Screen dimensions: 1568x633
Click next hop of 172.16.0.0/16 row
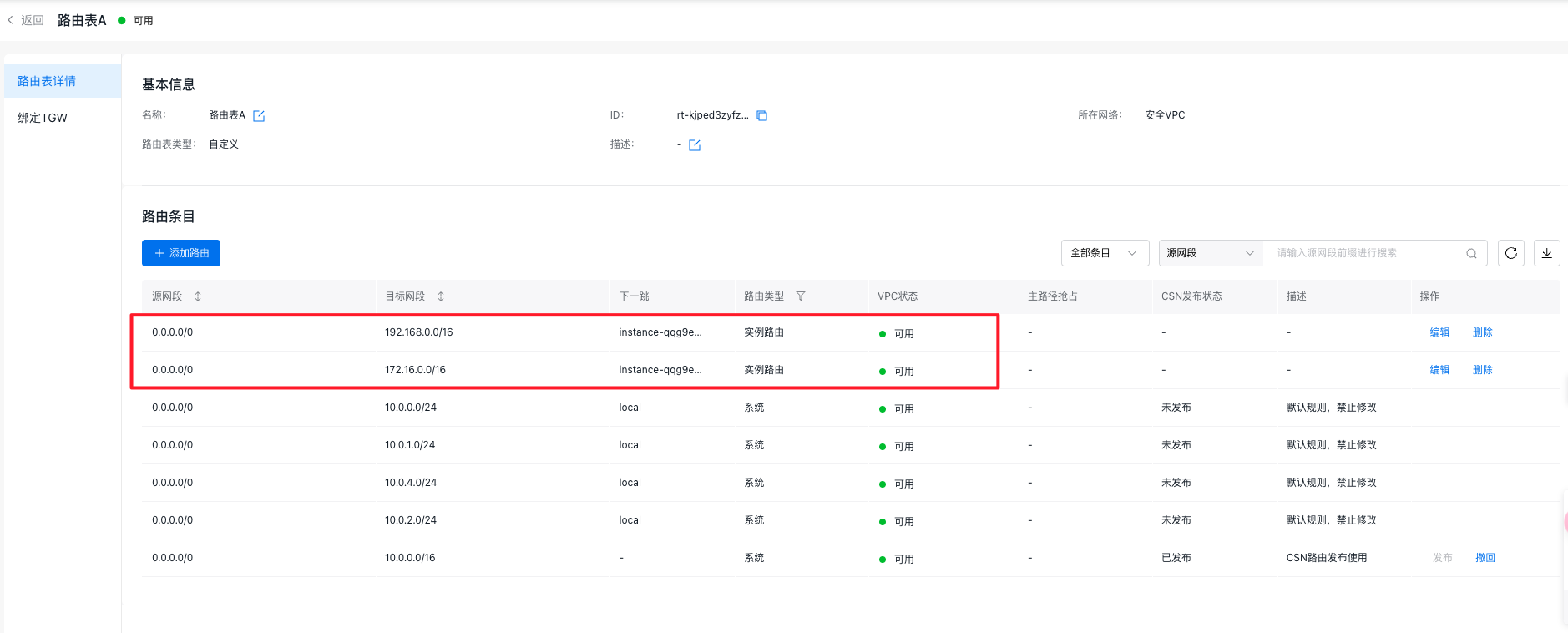(660, 370)
